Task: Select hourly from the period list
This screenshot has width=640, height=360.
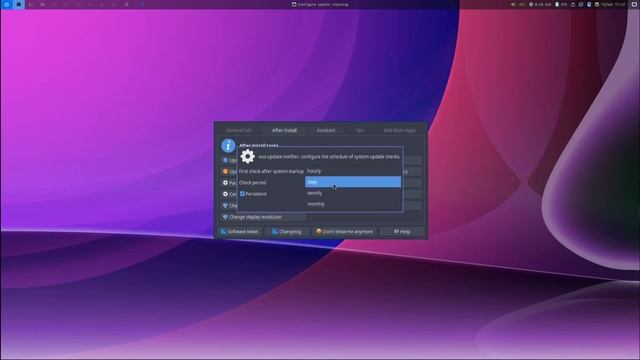Action: tap(353, 171)
